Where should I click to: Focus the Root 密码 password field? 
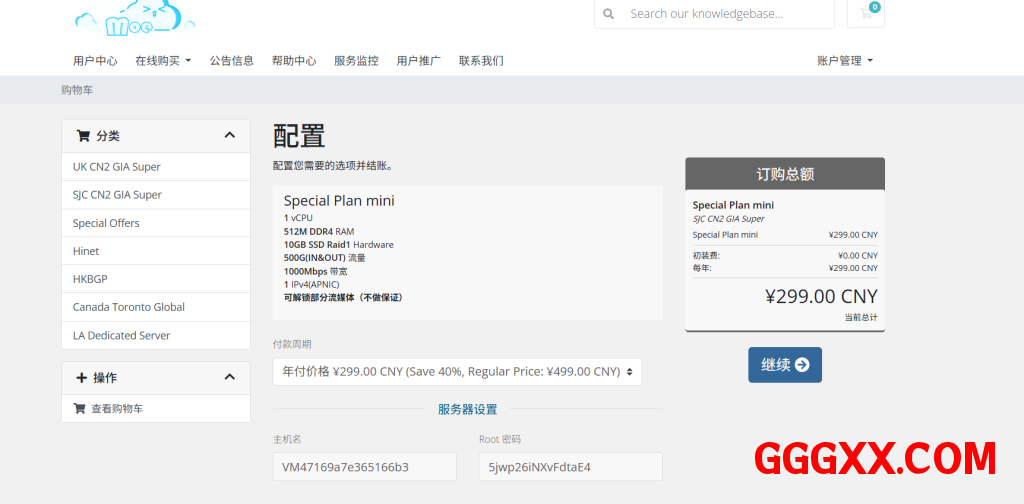coord(570,467)
